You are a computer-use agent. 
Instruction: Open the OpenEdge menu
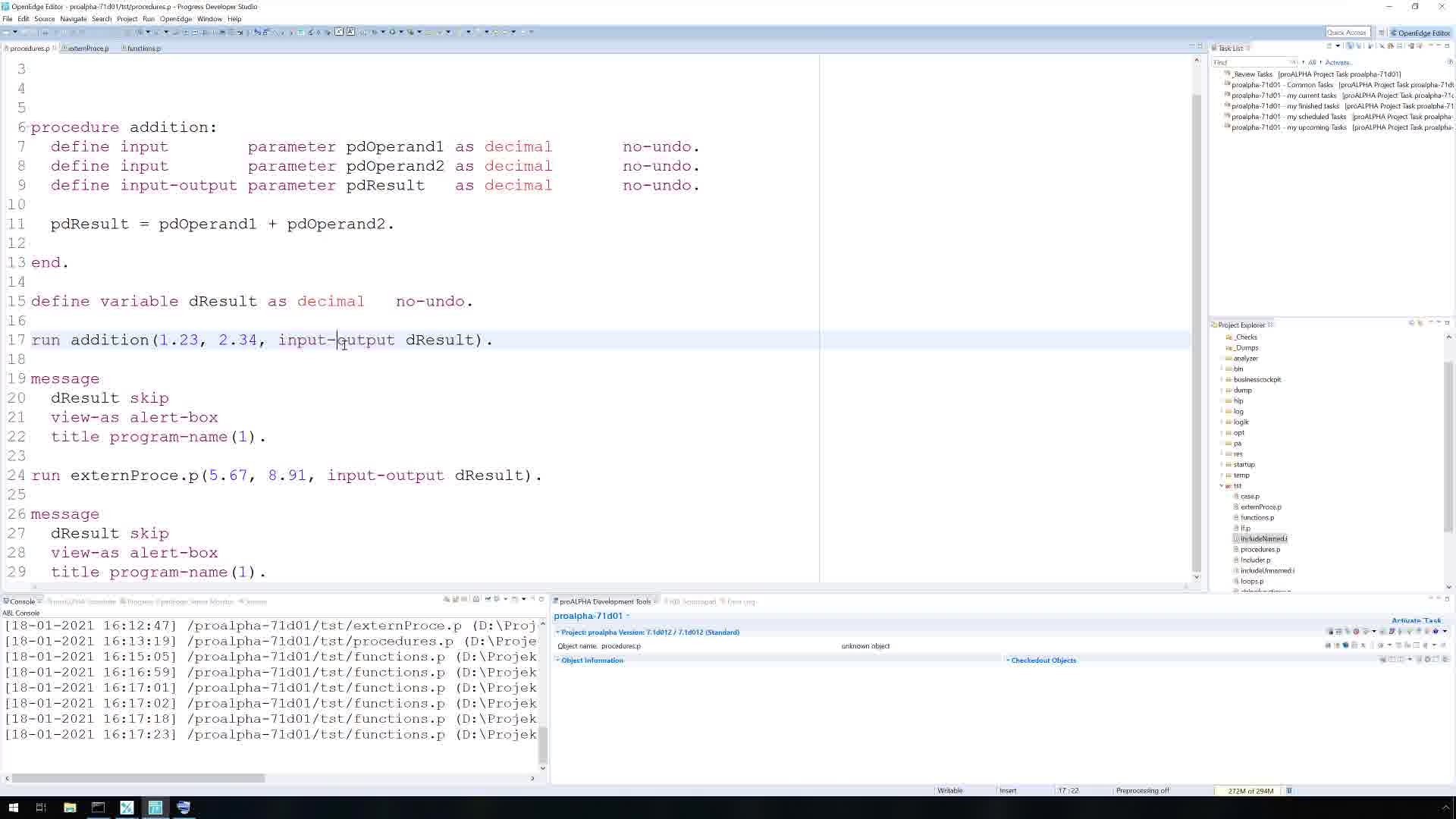coord(175,19)
